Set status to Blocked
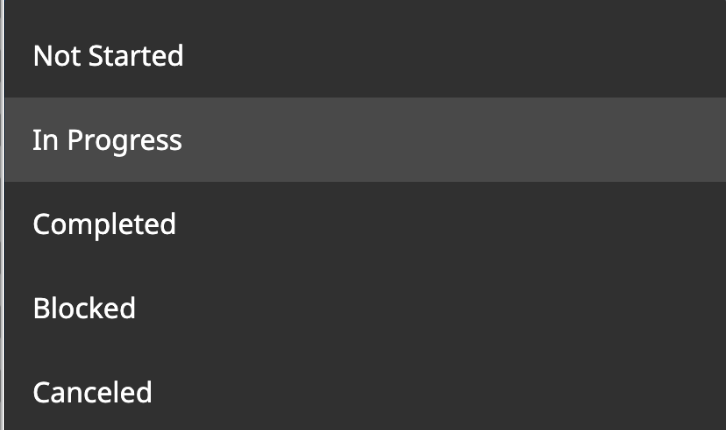The width and height of the screenshot is (726, 430). [x=365, y=308]
